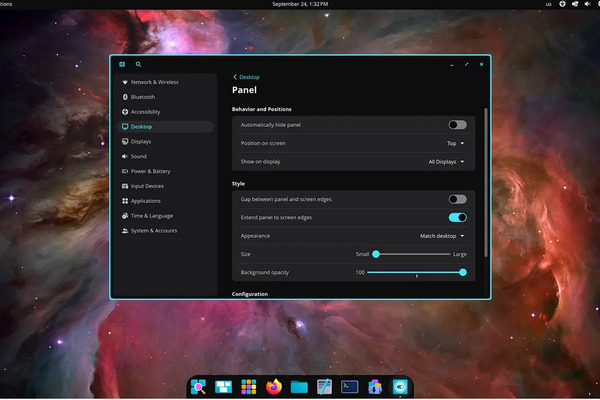Click the 'Configuration' section heading
This screenshot has width=600, height=400.
249,294
